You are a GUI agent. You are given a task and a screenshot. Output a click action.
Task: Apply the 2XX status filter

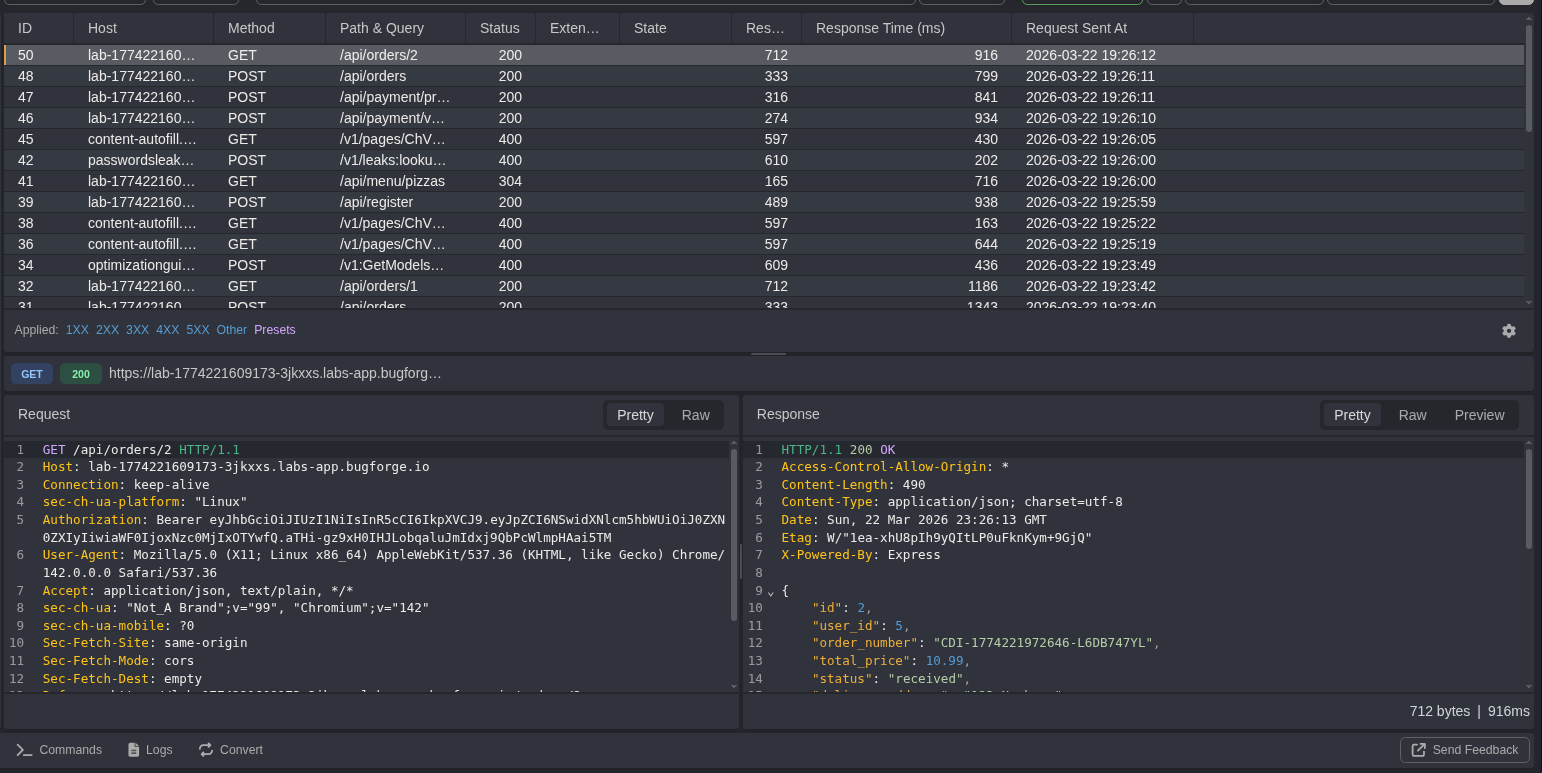click(x=107, y=330)
